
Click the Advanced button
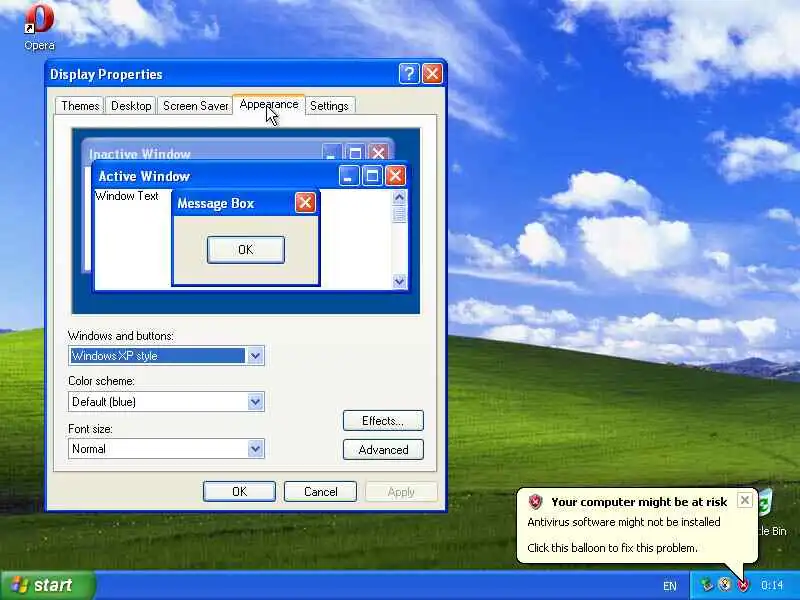(x=383, y=449)
